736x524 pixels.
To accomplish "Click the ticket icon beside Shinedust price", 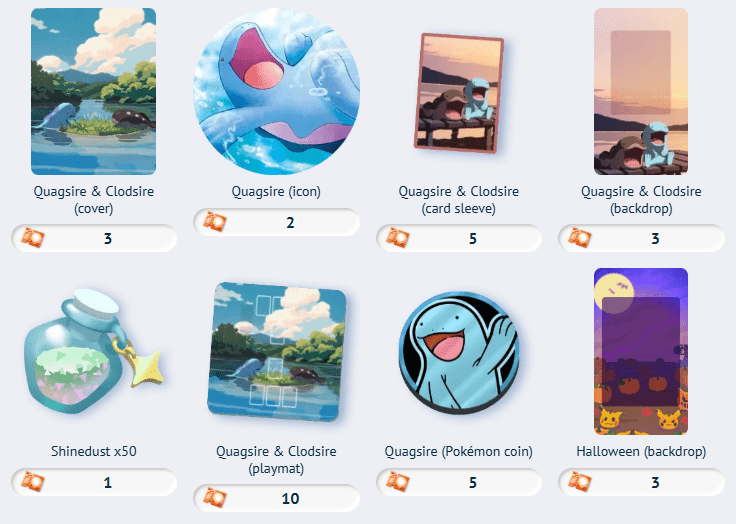I will (32, 482).
